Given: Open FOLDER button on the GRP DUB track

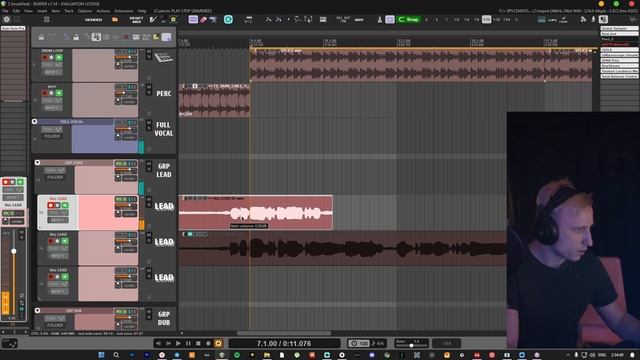Looking at the screenshot, I should (x=55, y=325).
